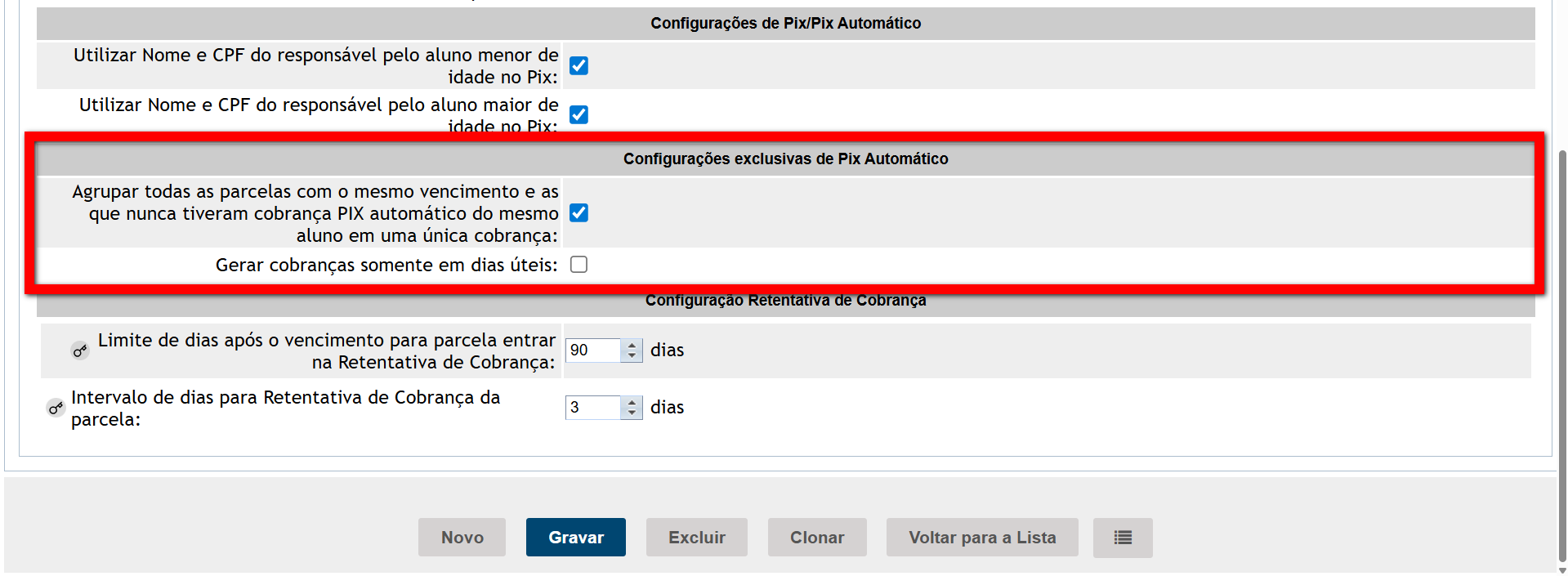Toggle menor de idade Pix responsável checkbox

click(579, 65)
